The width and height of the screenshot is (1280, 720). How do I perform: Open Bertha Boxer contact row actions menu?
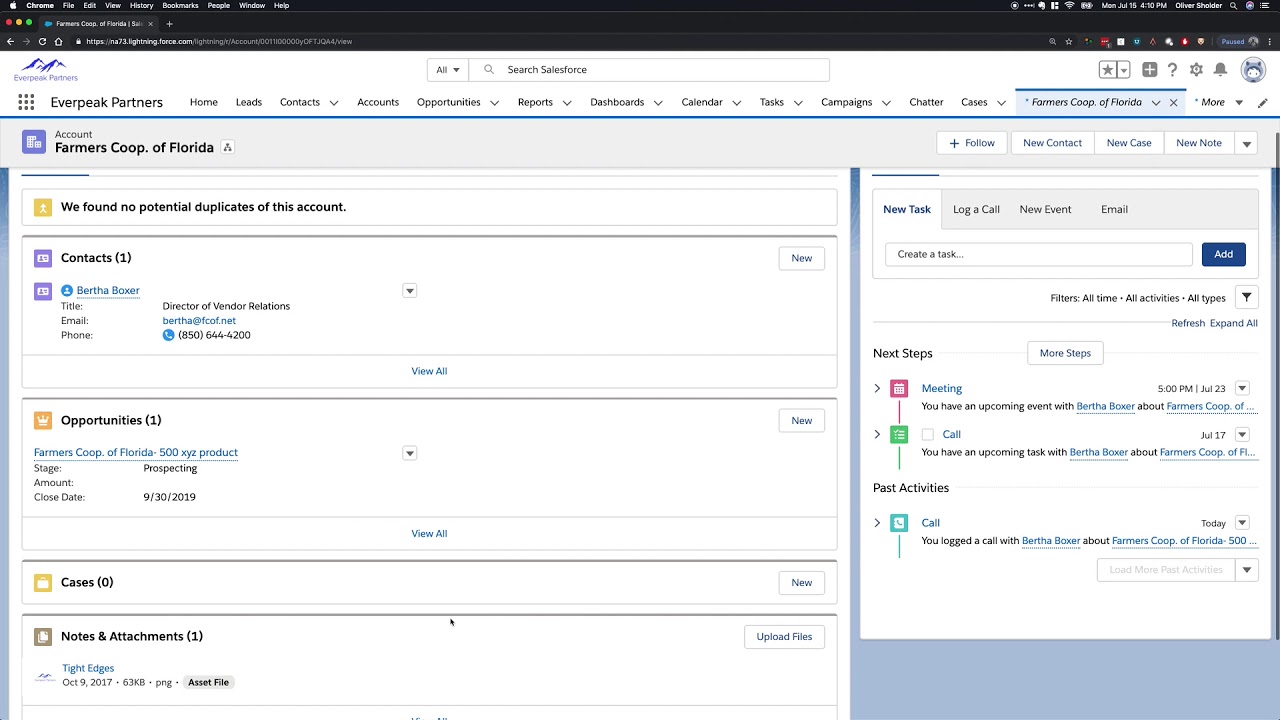[x=409, y=291]
